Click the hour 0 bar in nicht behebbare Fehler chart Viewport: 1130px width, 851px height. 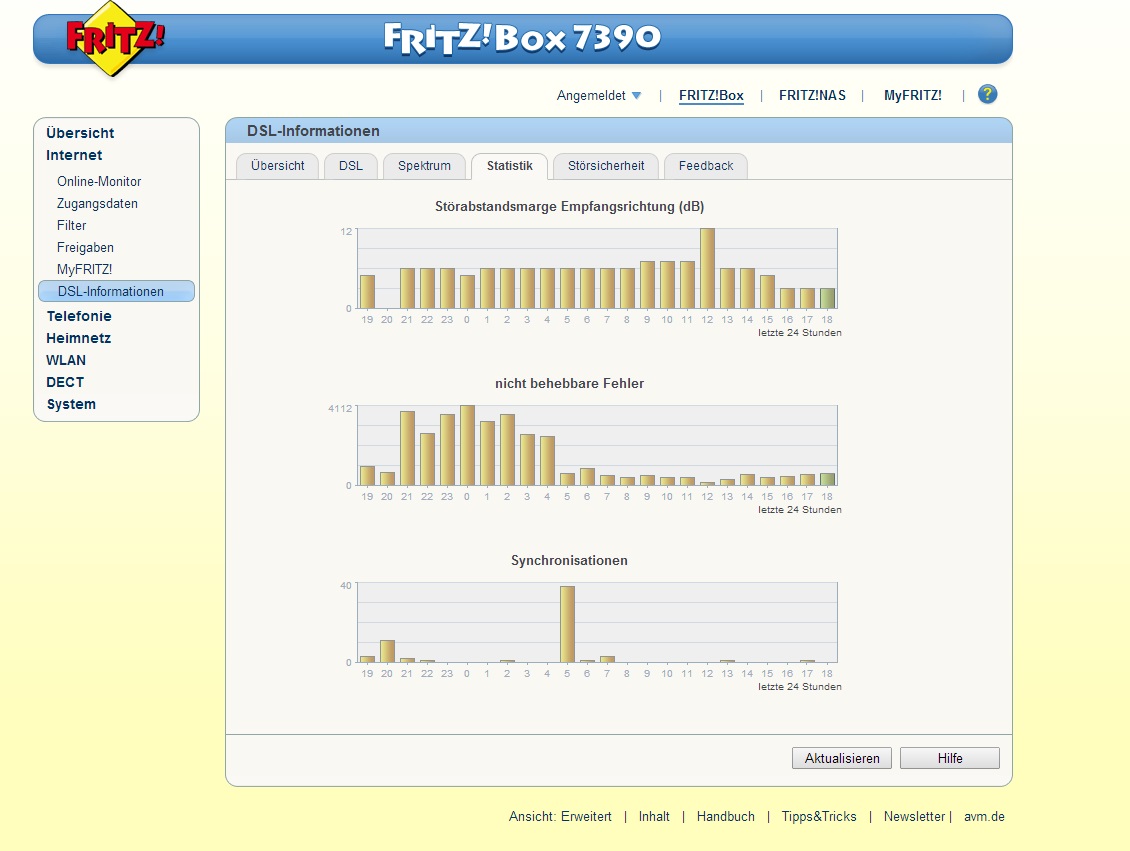[467, 445]
